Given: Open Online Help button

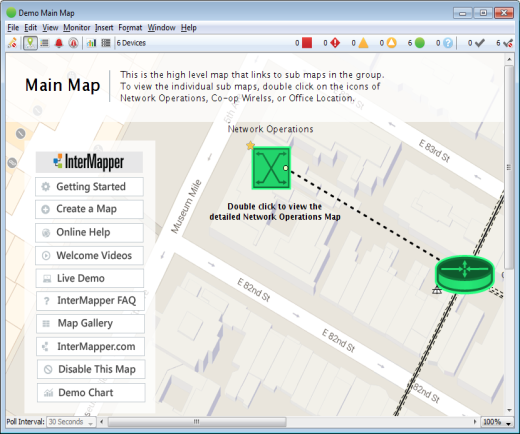Looking at the screenshot, I should pyautogui.click(x=89, y=232).
